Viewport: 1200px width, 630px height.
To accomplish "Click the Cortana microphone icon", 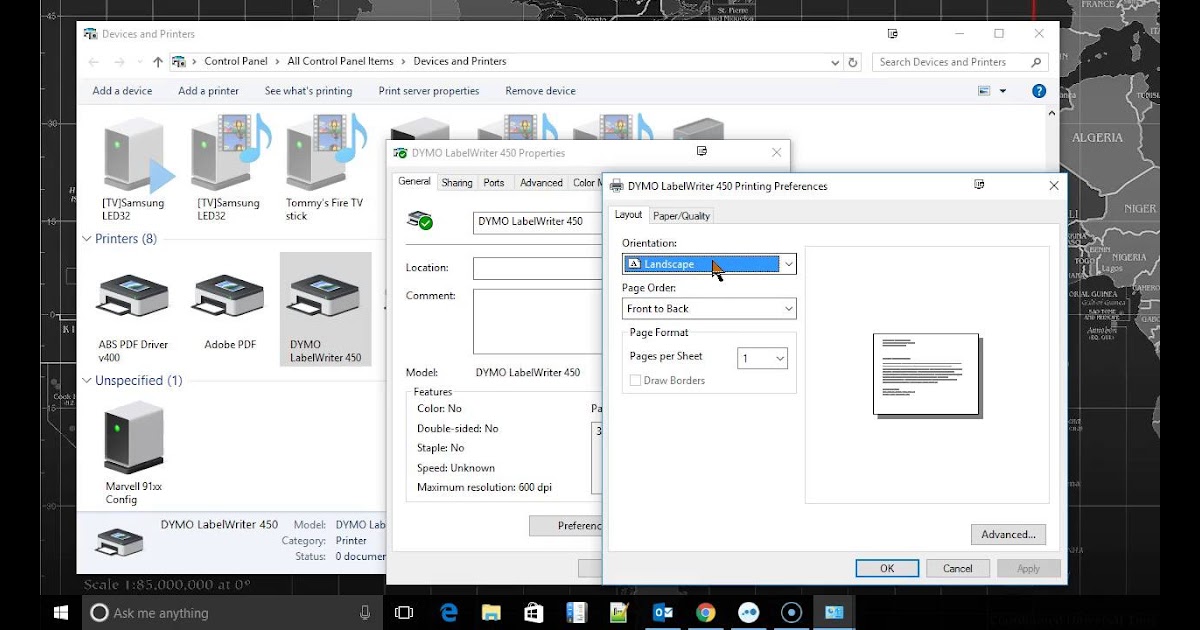I will point(365,613).
